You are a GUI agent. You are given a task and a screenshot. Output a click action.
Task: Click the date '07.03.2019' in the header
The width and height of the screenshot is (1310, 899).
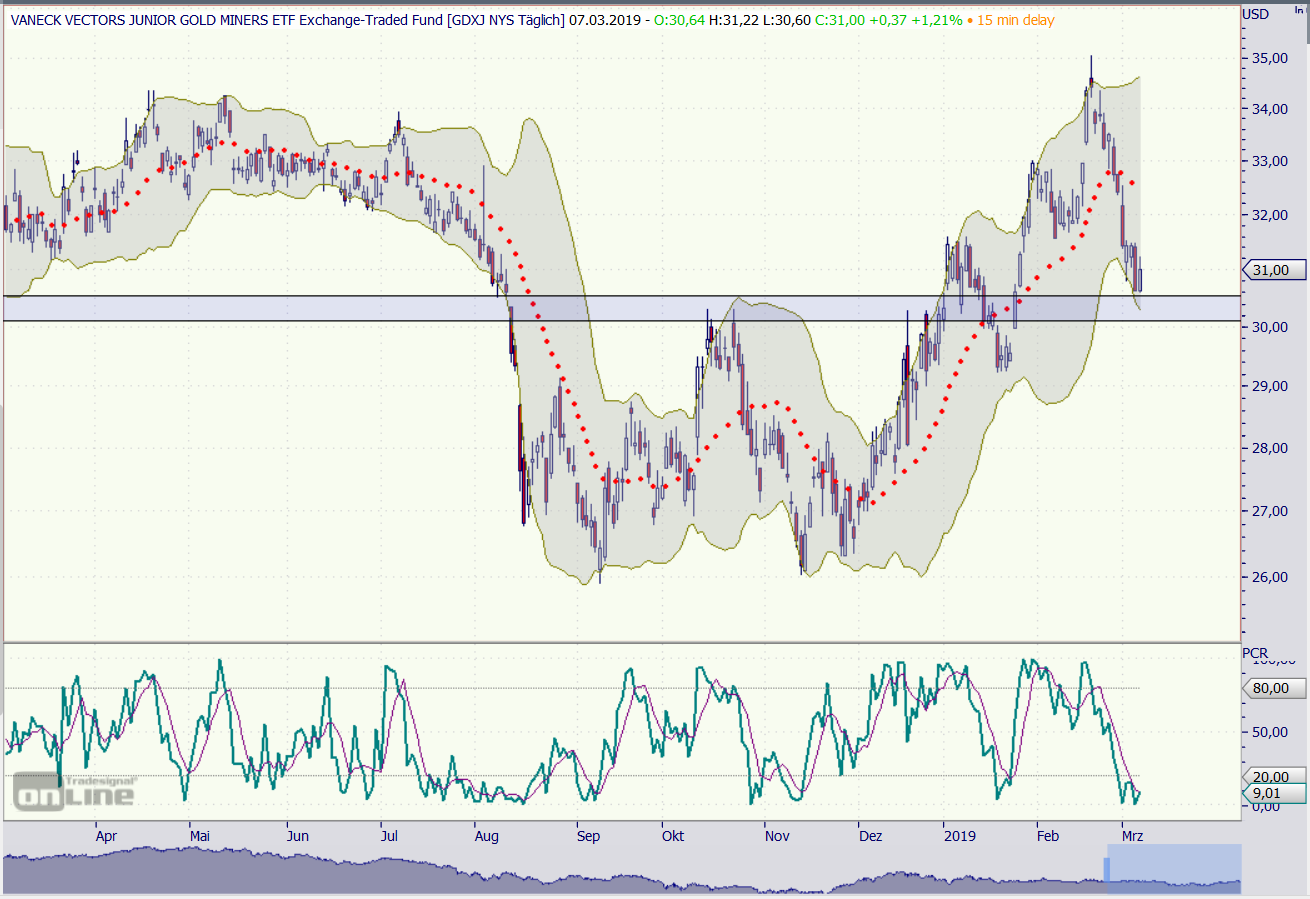click(x=604, y=20)
